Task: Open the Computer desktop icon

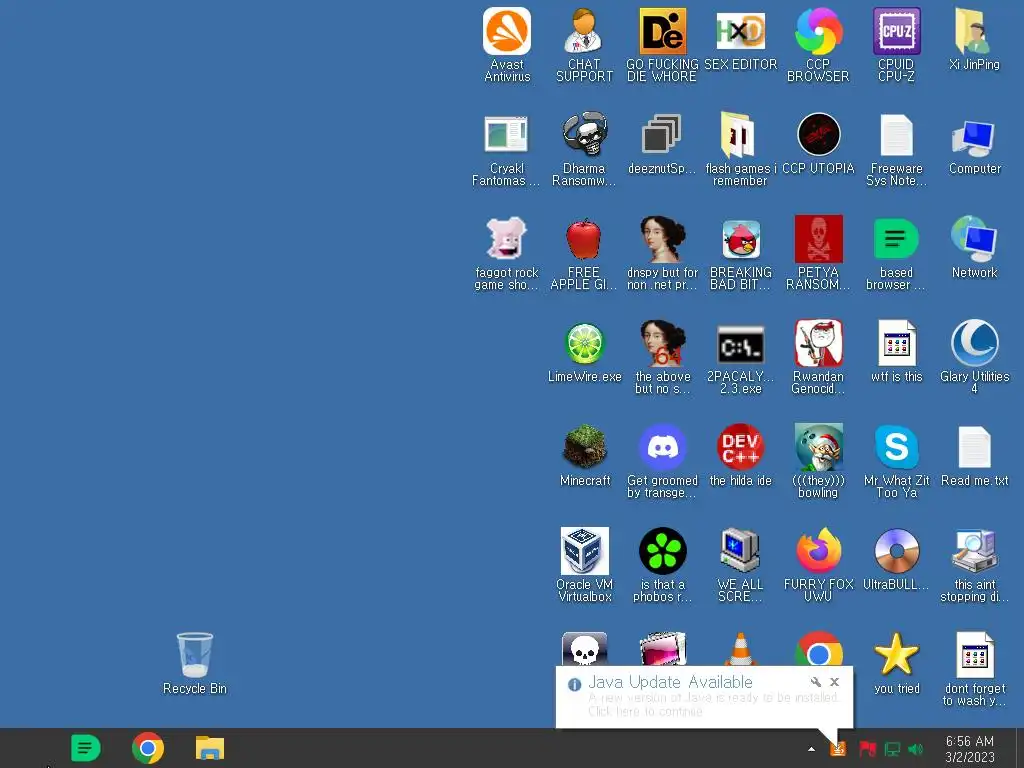Action: coord(974,145)
